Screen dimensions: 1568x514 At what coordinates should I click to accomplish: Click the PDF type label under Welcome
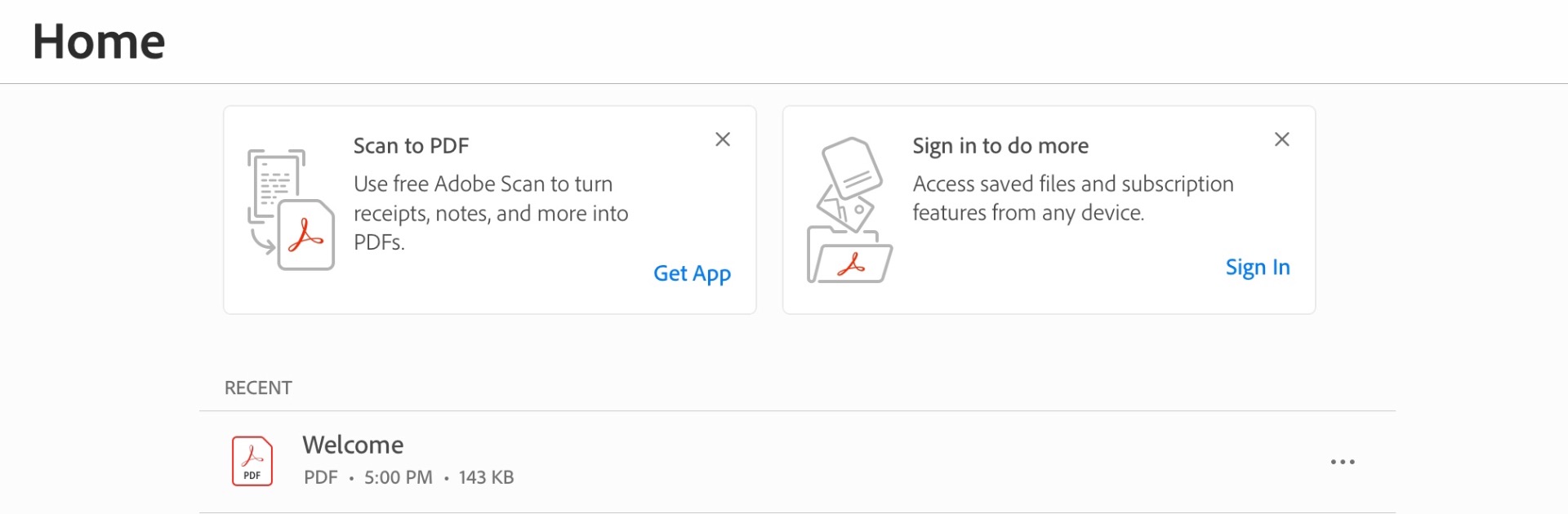[320, 477]
